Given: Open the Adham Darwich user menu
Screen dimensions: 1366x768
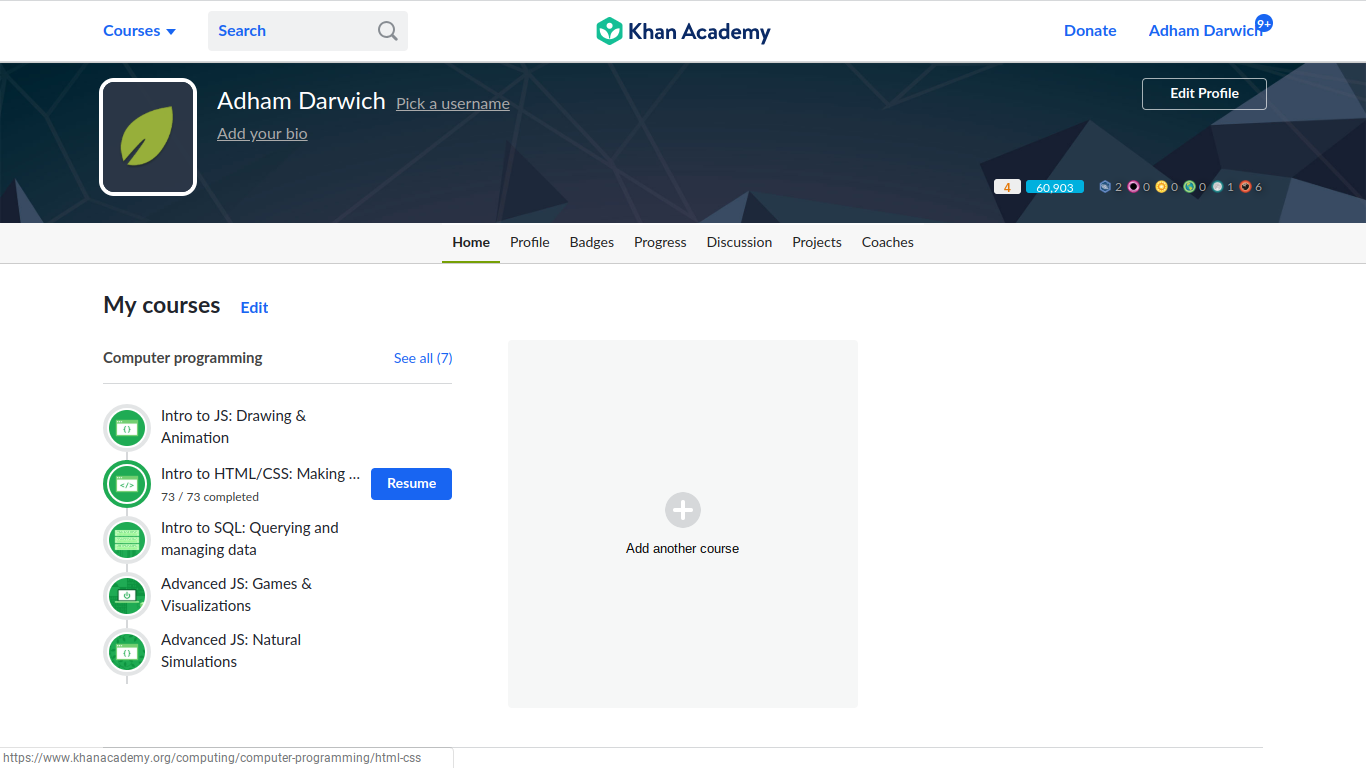Looking at the screenshot, I should pos(1205,31).
